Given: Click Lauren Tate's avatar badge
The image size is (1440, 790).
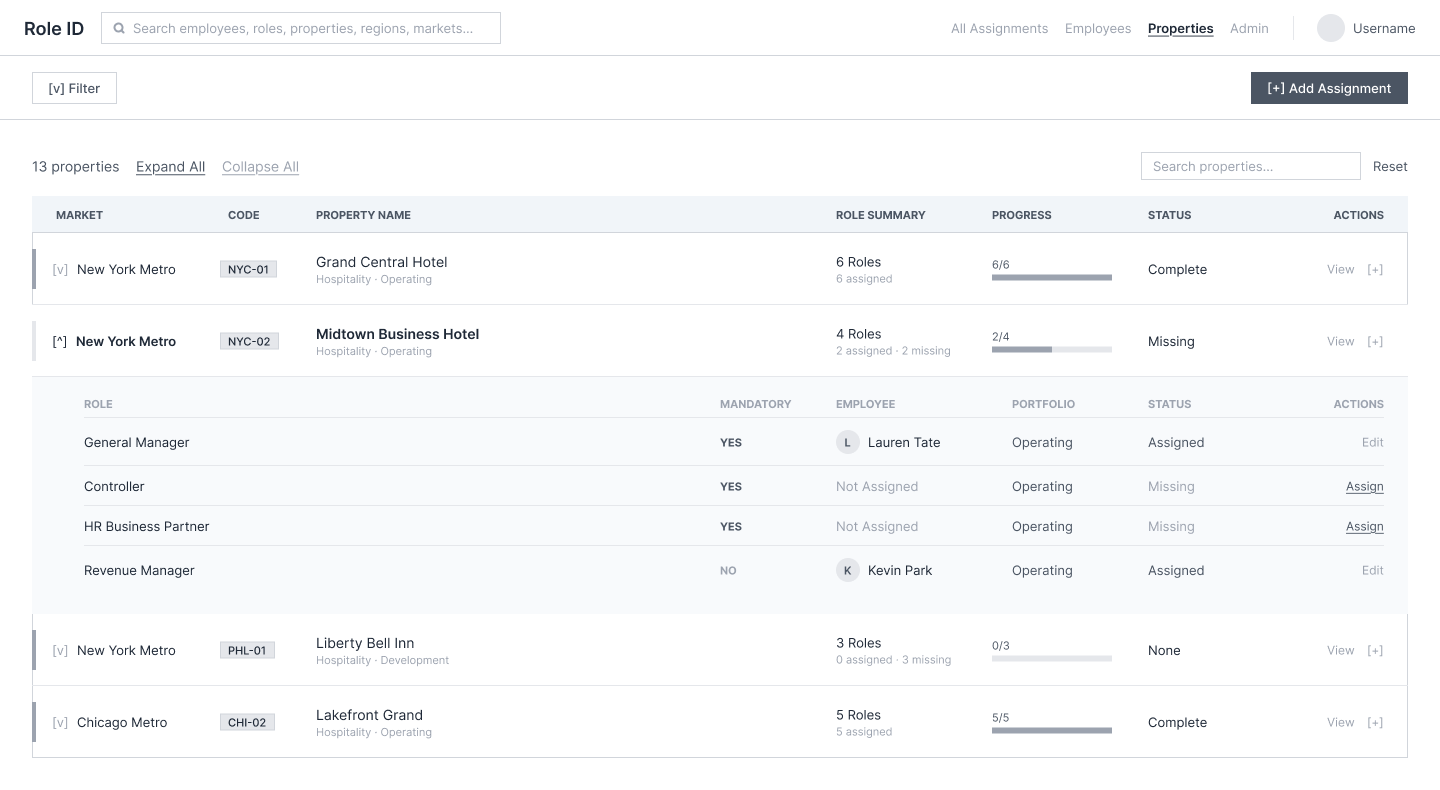Looking at the screenshot, I should pos(848,442).
